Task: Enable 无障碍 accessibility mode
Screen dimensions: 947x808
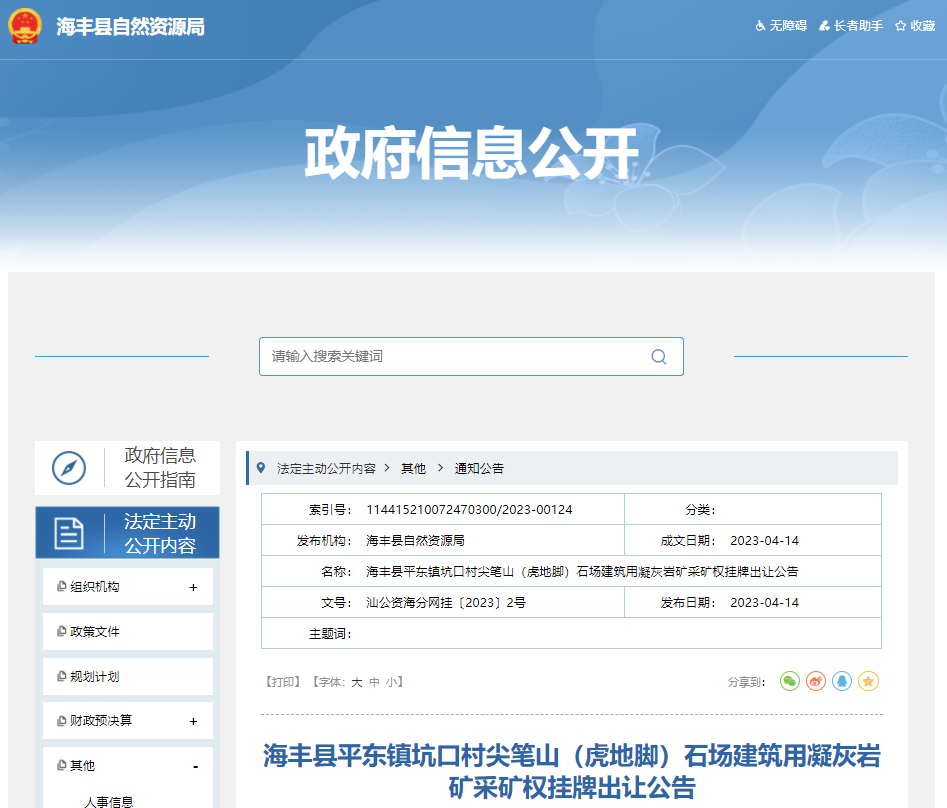Action: (x=779, y=27)
